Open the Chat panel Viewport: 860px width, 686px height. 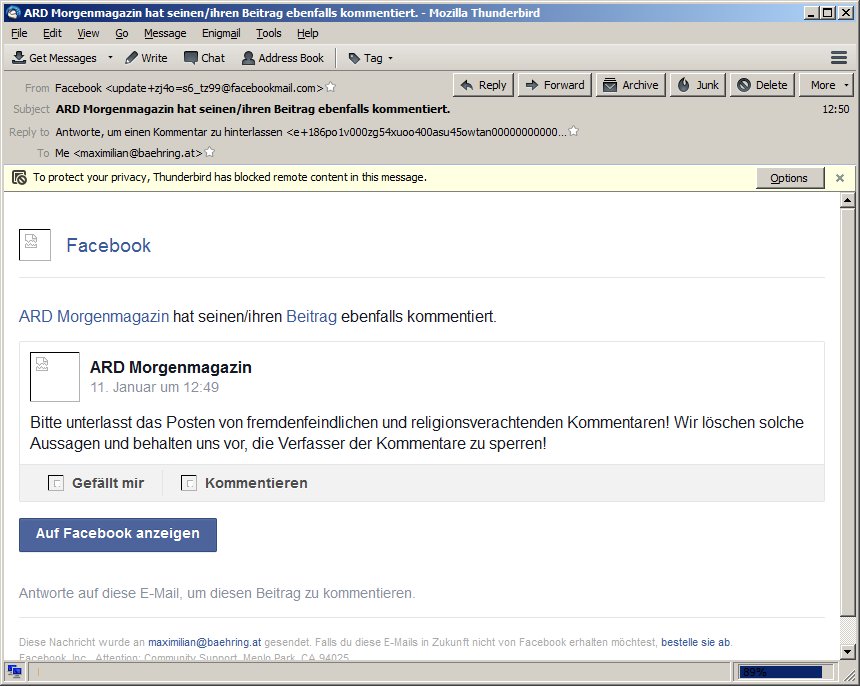tap(204, 58)
